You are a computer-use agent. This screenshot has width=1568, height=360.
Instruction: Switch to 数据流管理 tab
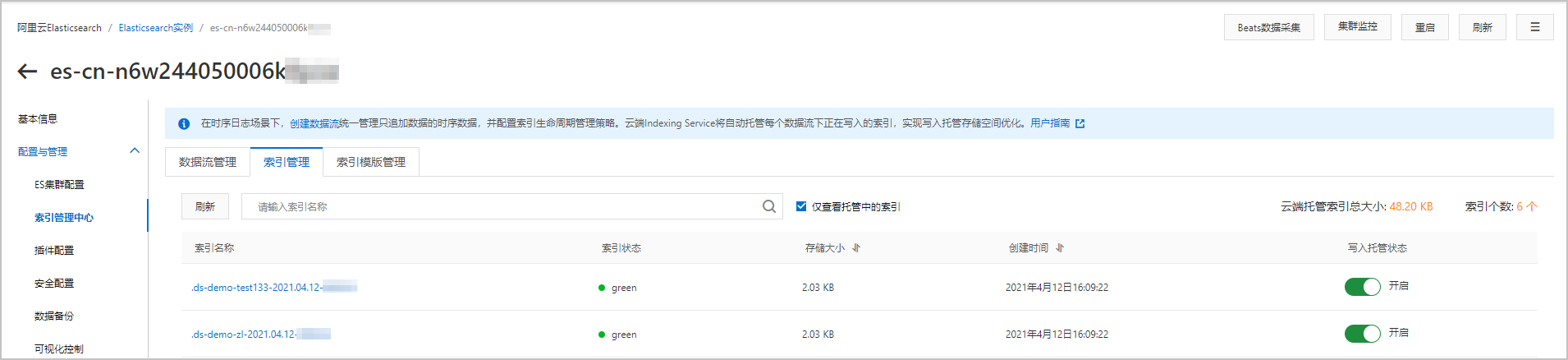pyautogui.click(x=208, y=162)
